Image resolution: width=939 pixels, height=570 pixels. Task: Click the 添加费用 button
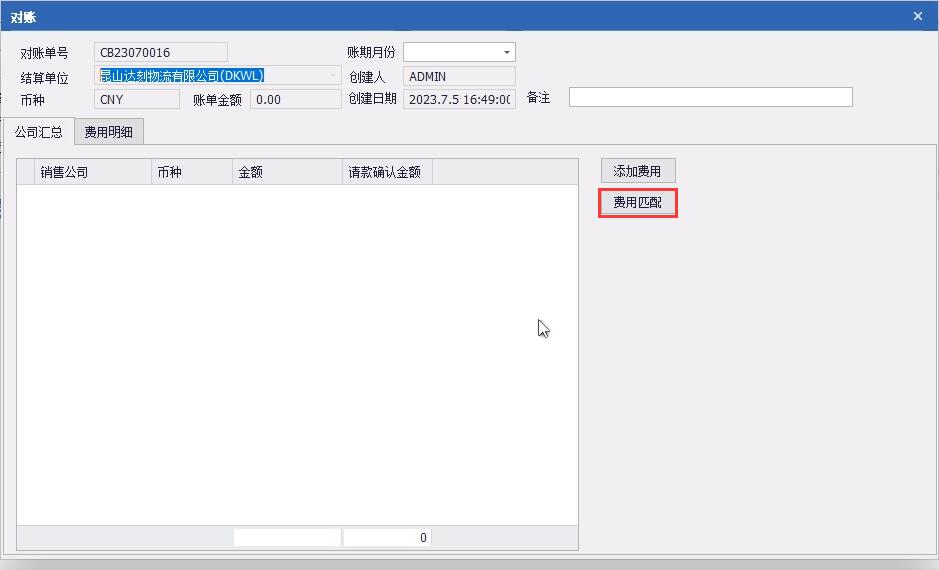[638, 171]
